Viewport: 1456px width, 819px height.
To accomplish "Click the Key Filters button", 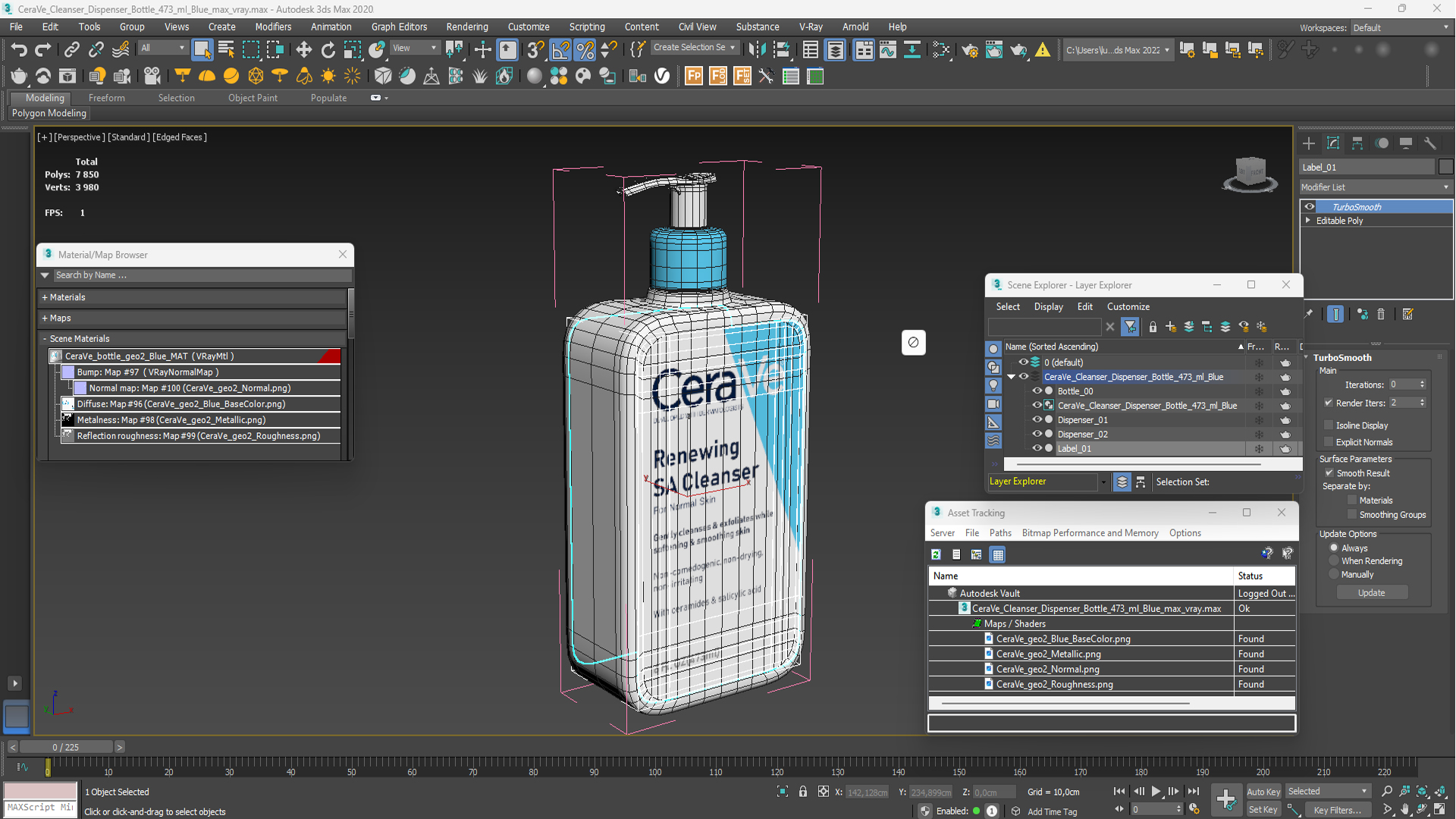I will [1338, 810].
